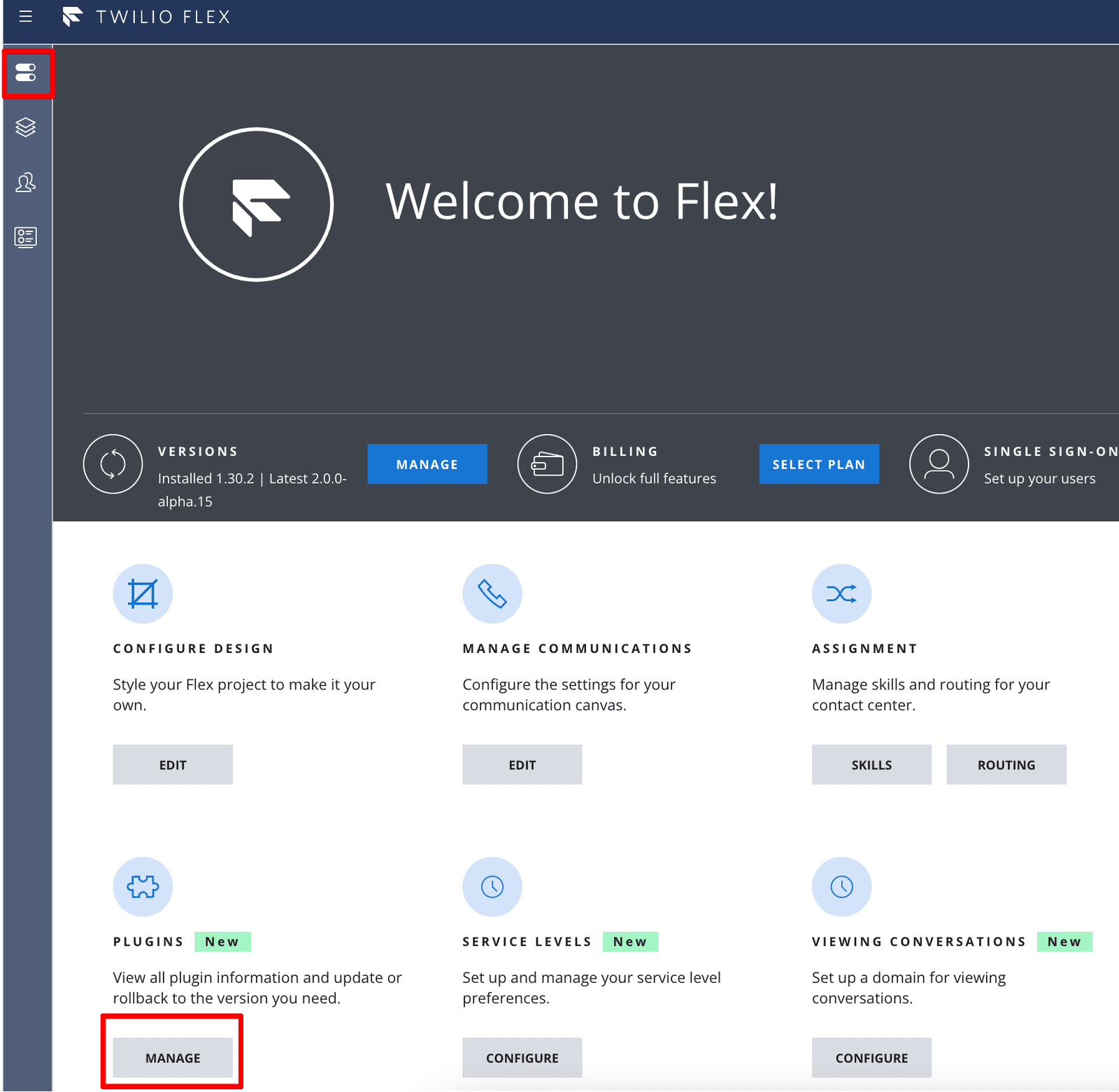Click the Manage Communications phone icon
The width and height of the screenshot is (1119, 1092).
pos(492,593)
